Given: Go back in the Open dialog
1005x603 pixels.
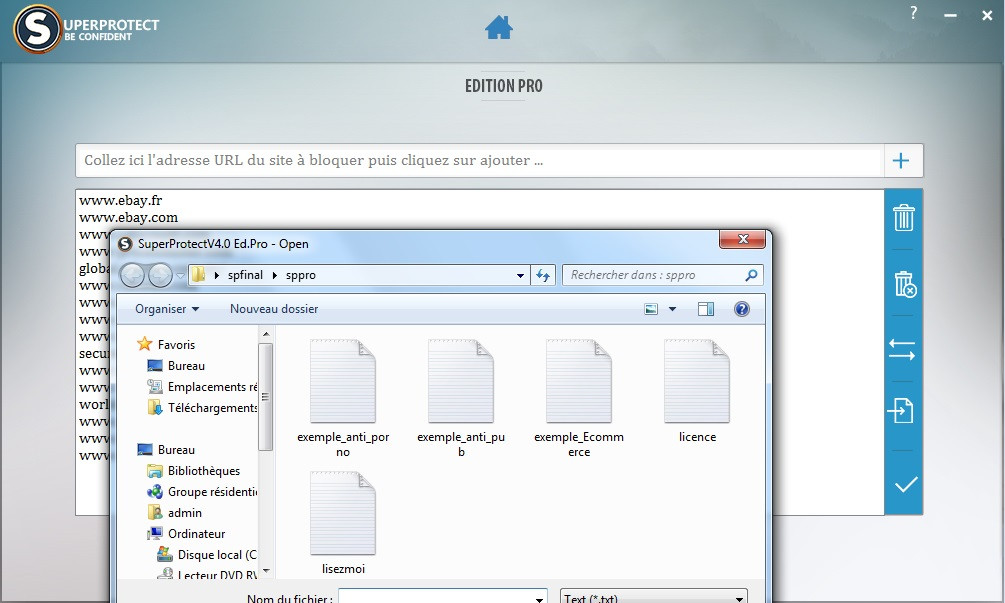Looking at the screenshot, I should tap(133, 276).
